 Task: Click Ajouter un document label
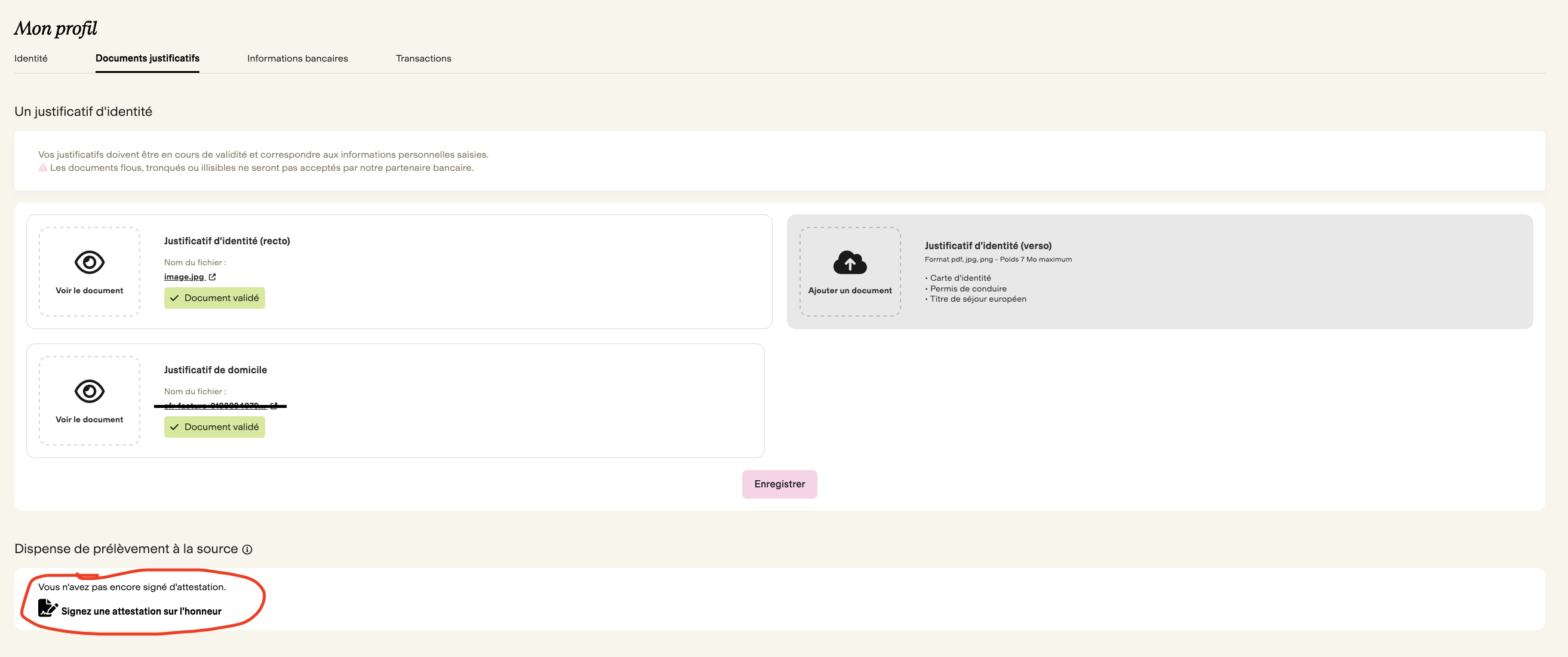tap(850, 290)
